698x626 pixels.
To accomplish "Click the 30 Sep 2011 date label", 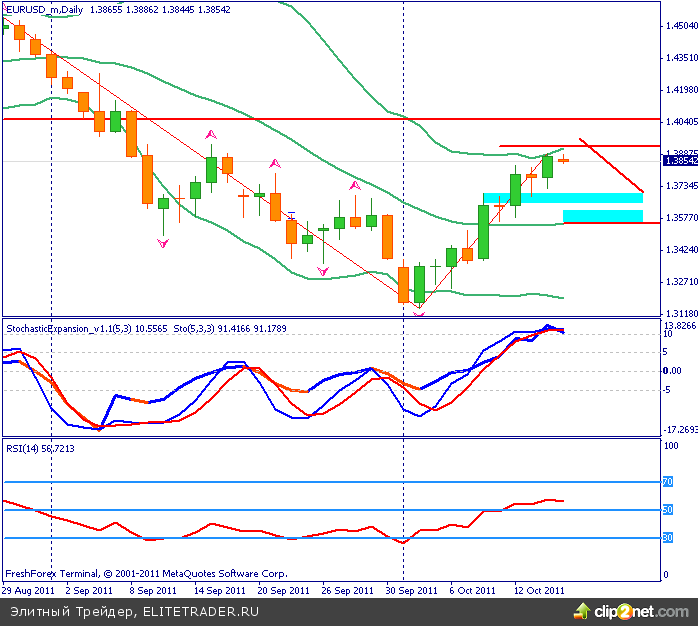I will (x=412, y=591).
